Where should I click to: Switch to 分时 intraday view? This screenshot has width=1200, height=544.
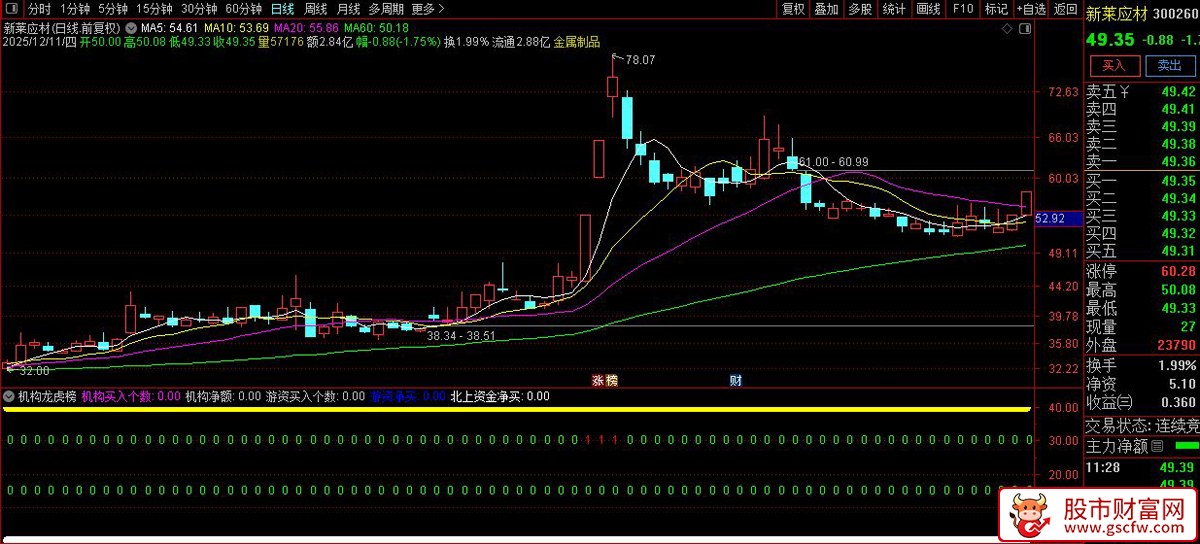click(x=39, y=9)
